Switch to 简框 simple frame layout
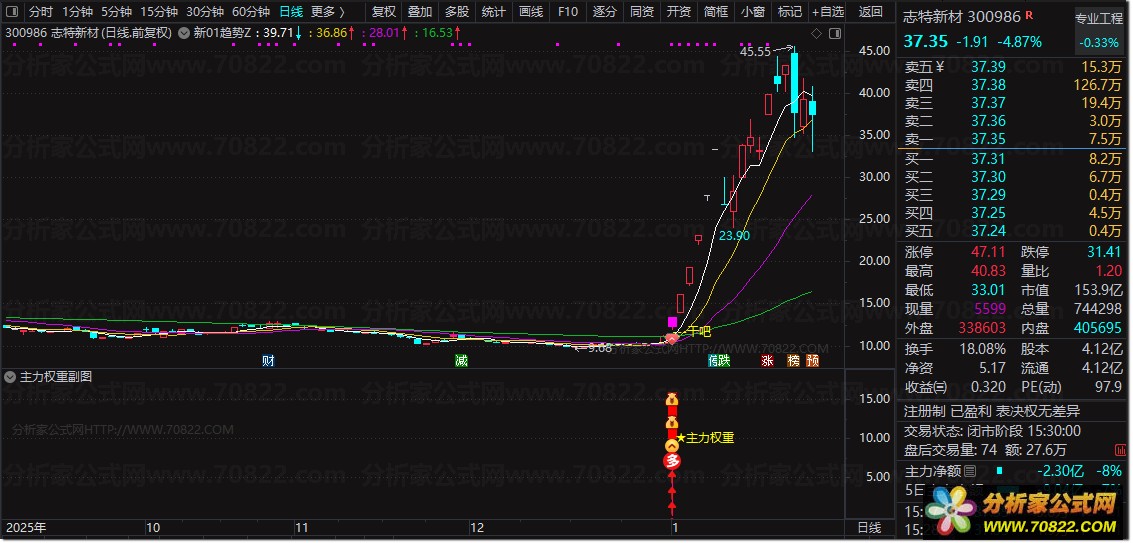The width and height of the screenshot is (1133, 543). coord(715,12)
